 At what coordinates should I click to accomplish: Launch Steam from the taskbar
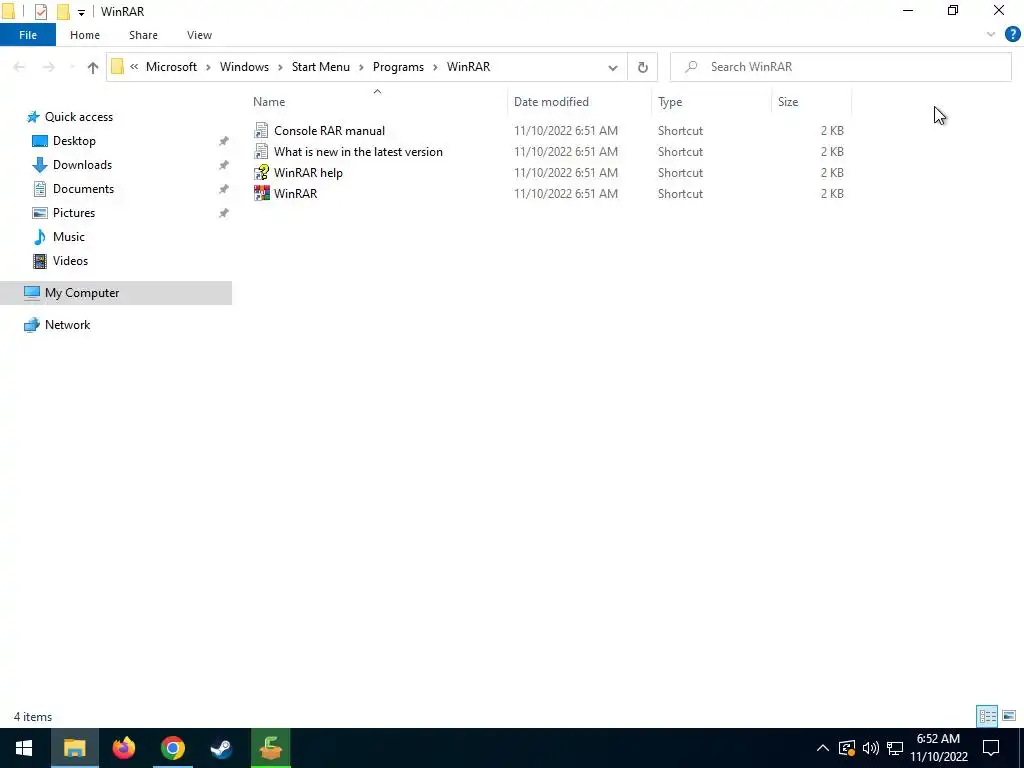point(221,748)
